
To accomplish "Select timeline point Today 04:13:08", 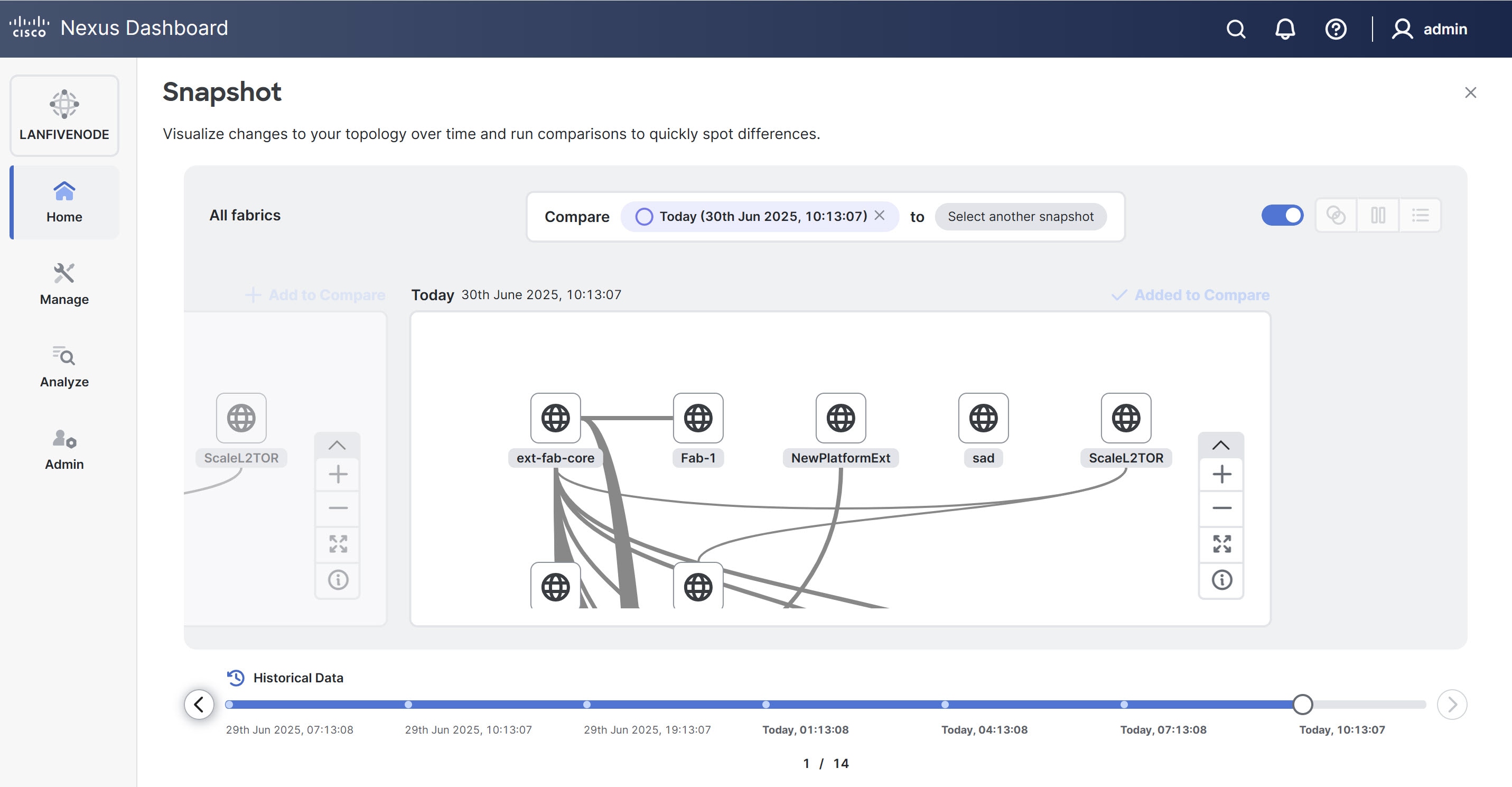I will pyautogui.click(x=945, y=704).
